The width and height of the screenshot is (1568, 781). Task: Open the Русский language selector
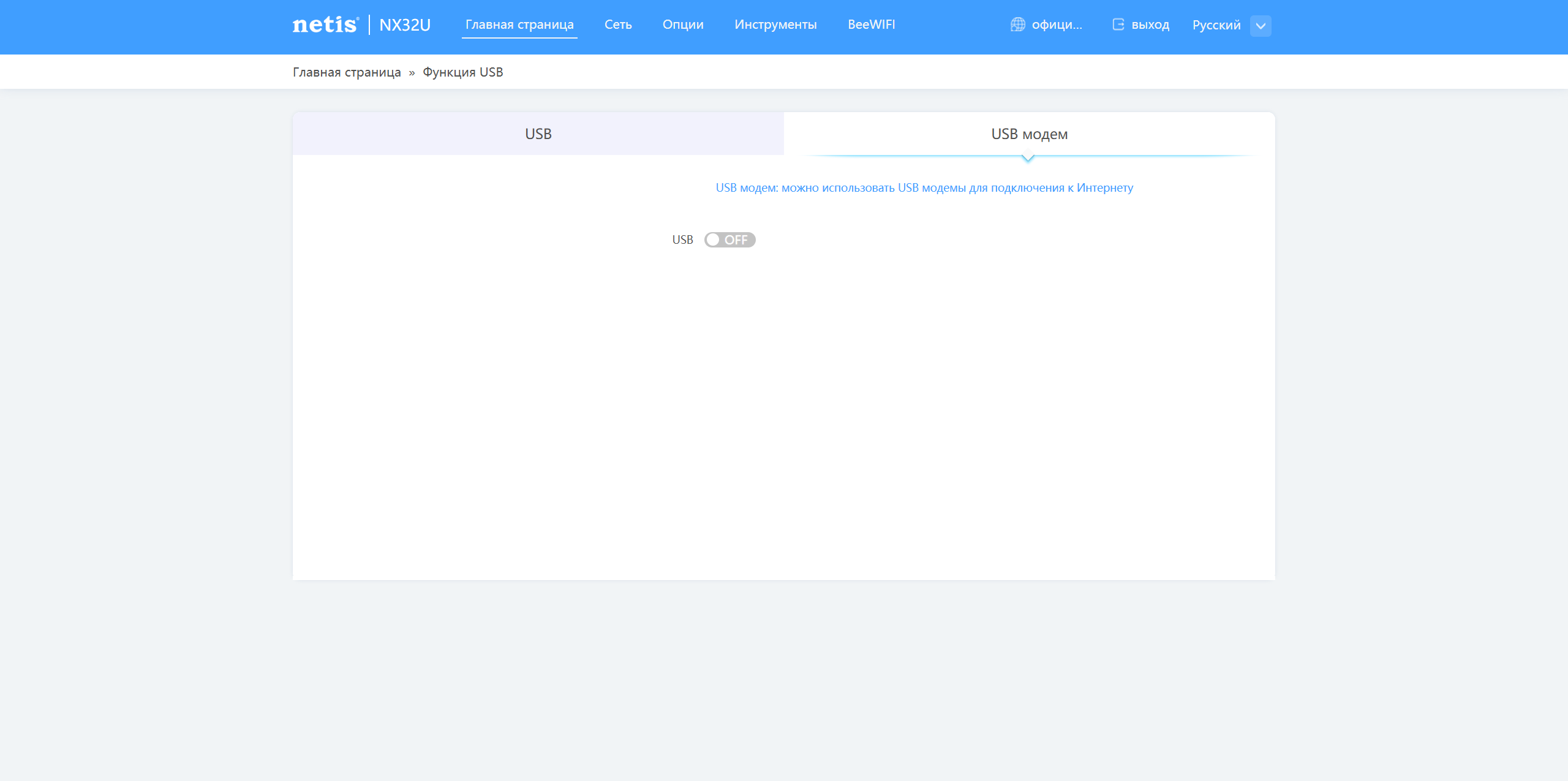(x=1216, y=25)
